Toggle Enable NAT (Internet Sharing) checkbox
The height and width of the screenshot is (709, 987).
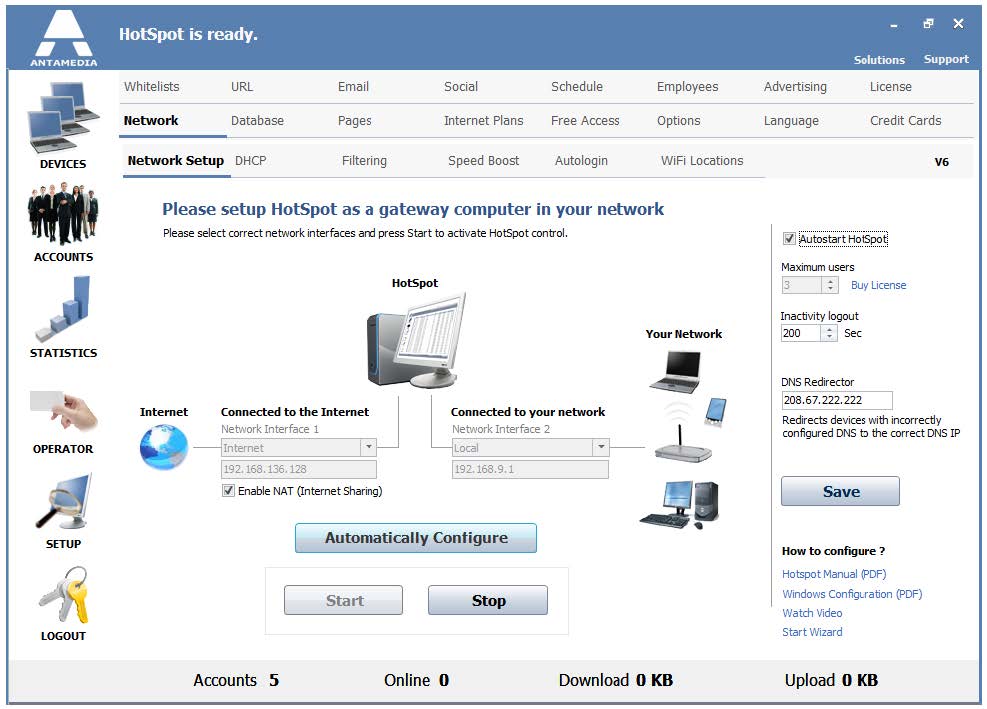[x=228, y=491]
